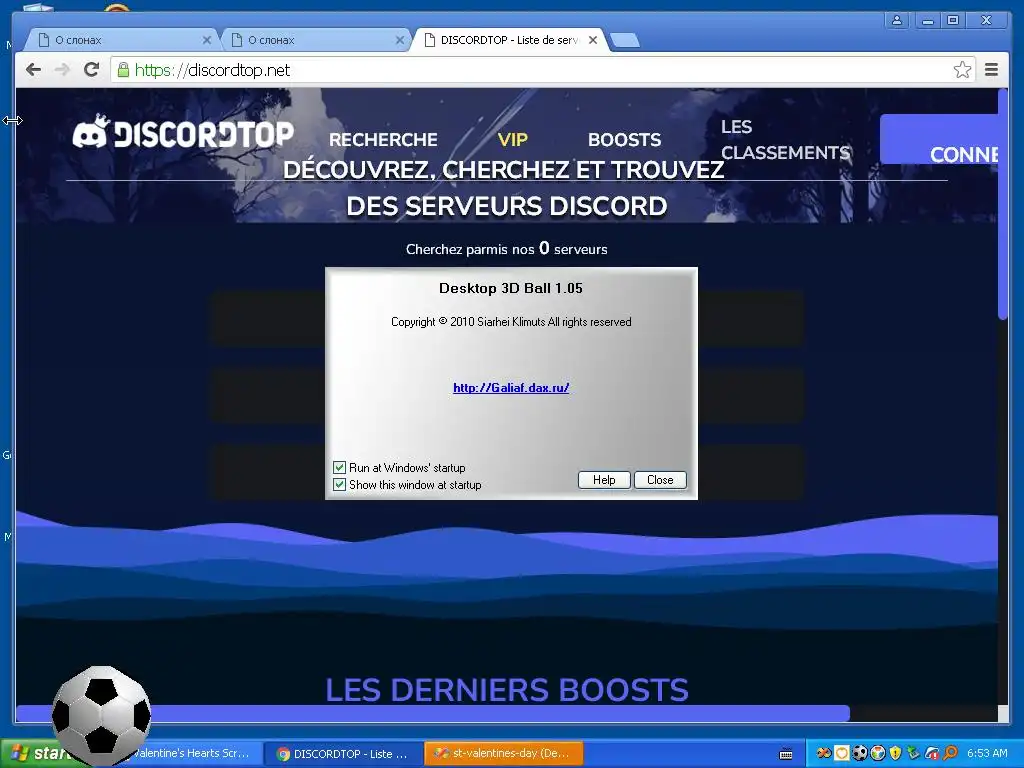Click the page vertical scrollbar thumb
Image resolution: width=1024 pixels, height=768 pixels.
coord(1003,204)
